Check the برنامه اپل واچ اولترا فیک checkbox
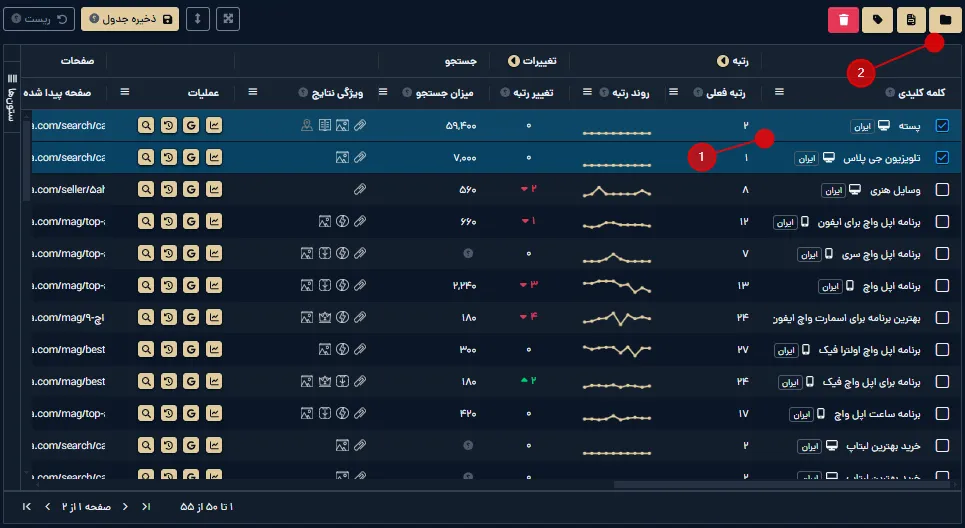965x528 pixels. [942, 350]
